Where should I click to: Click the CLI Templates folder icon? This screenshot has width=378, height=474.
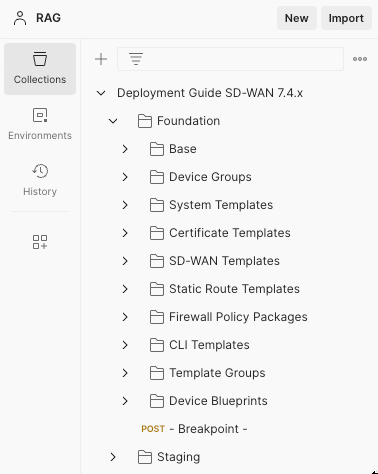157,345
